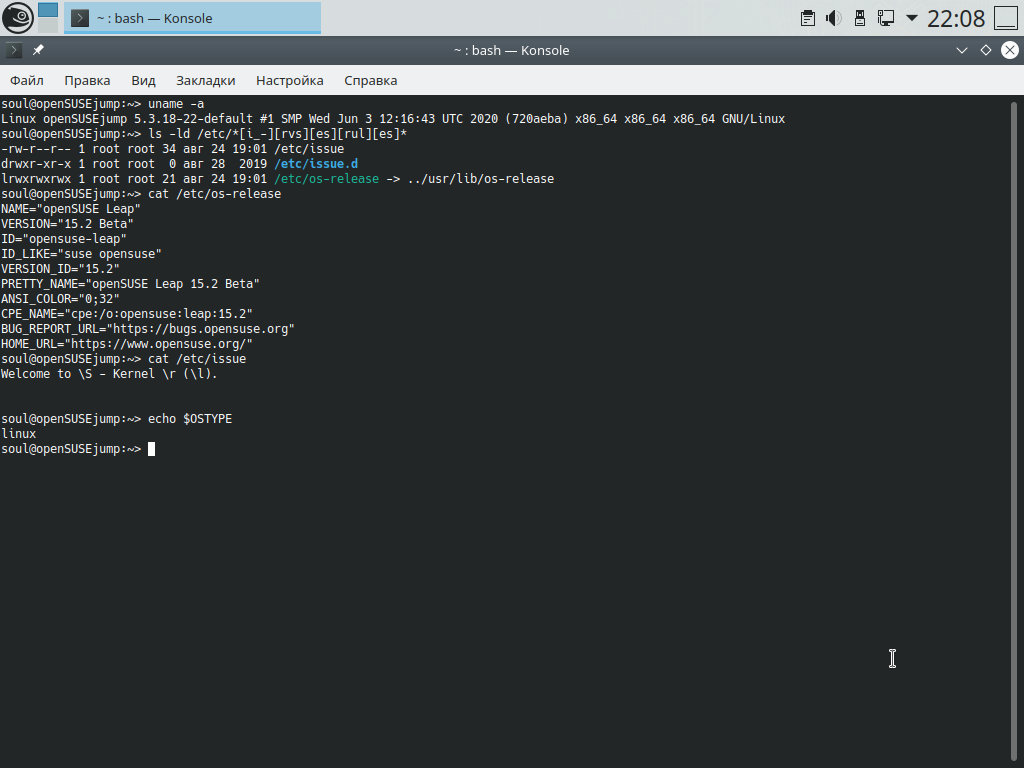Toggle the pin on all desktops icon
This screenshot has height=768, width=1024.
pyautogui.click(x=39, y=50)
